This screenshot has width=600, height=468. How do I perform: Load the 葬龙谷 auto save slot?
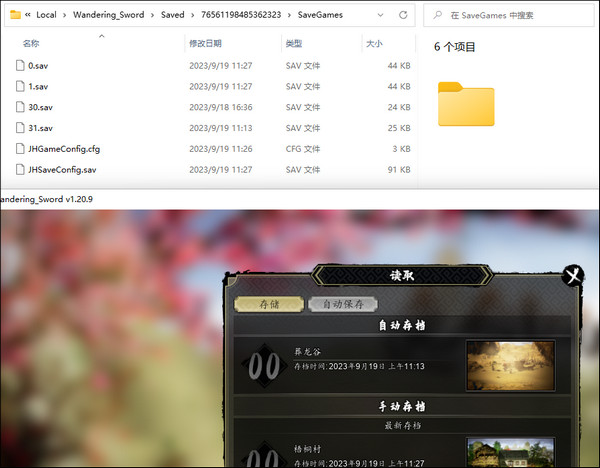[402, 365]
